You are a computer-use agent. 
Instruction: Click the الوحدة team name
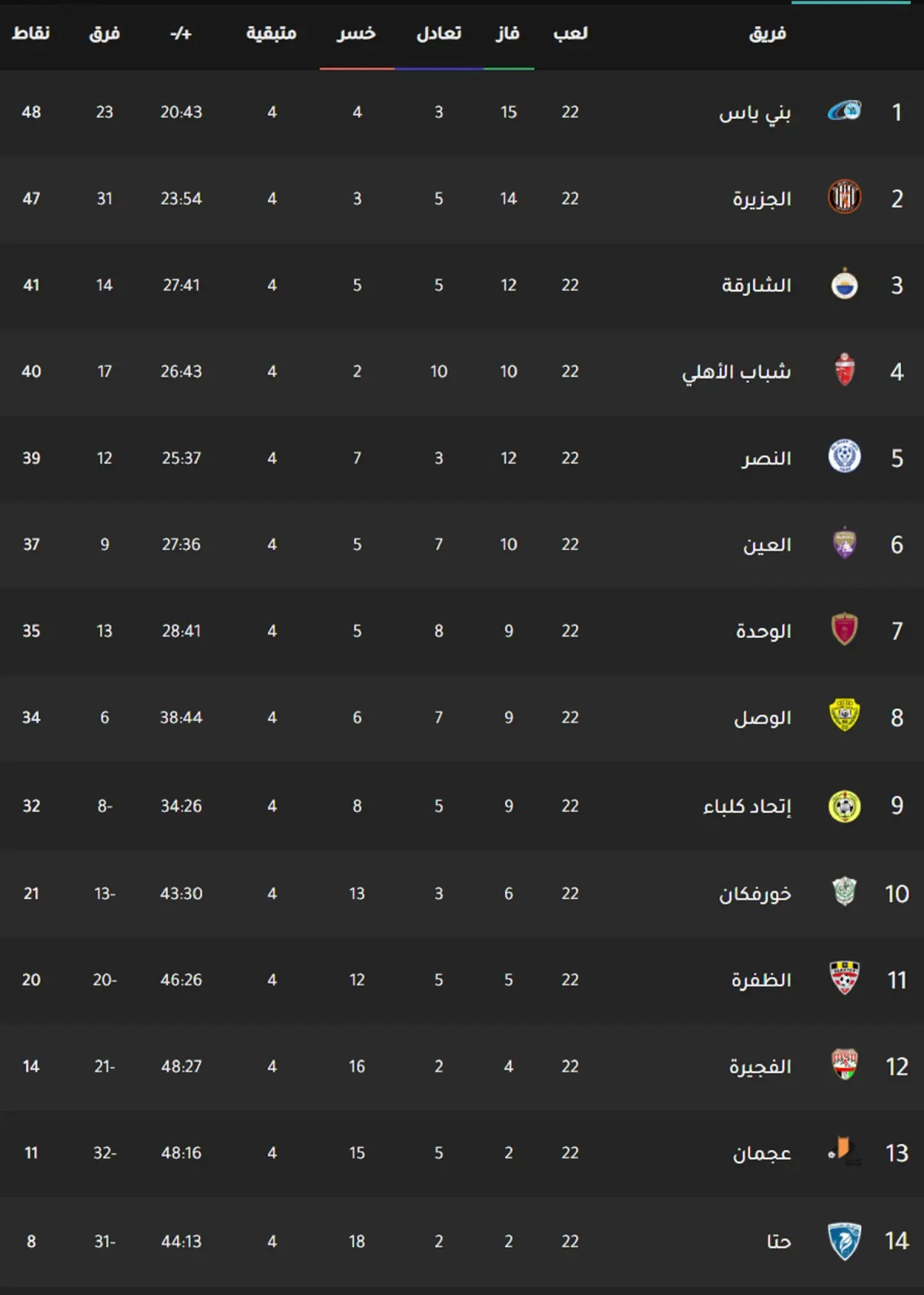click(x=763, y=631)
